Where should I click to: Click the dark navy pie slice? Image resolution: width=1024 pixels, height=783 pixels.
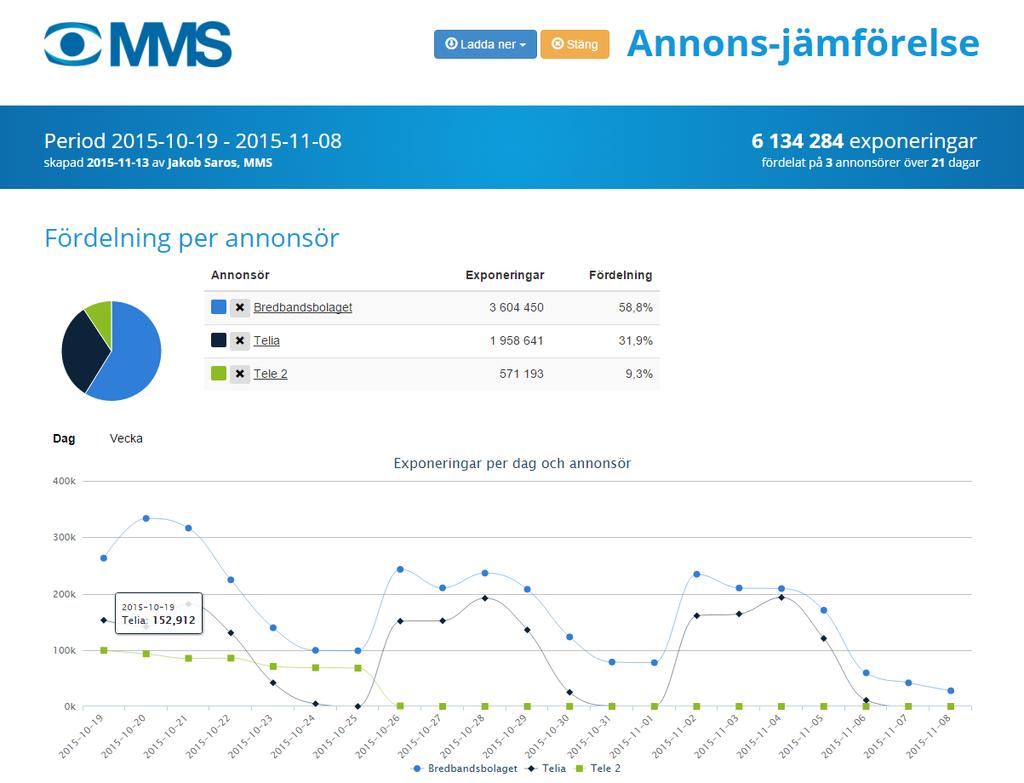82,353
